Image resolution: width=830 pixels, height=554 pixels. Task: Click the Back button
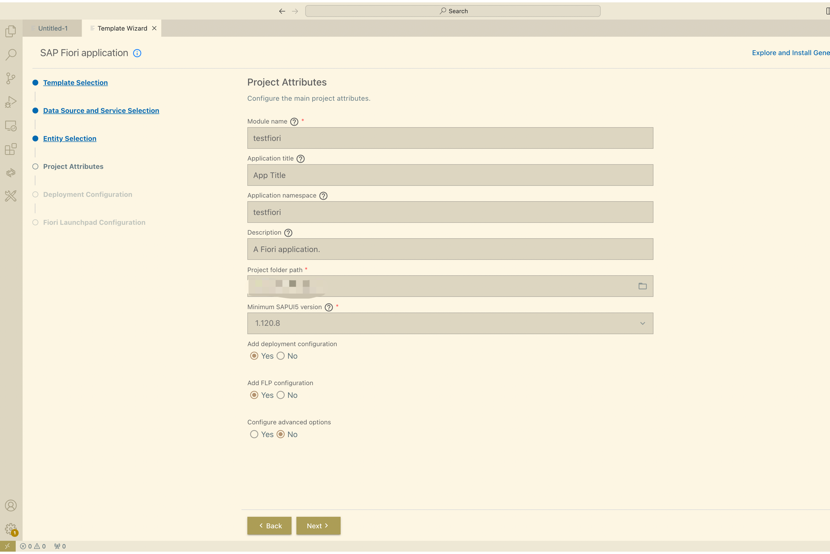pos(269,526)
